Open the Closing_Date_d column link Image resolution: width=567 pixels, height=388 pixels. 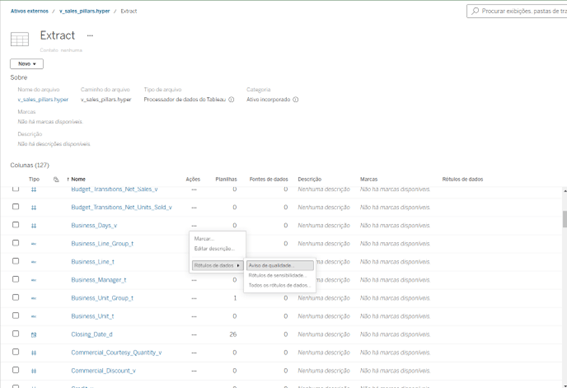pos(92,334)
